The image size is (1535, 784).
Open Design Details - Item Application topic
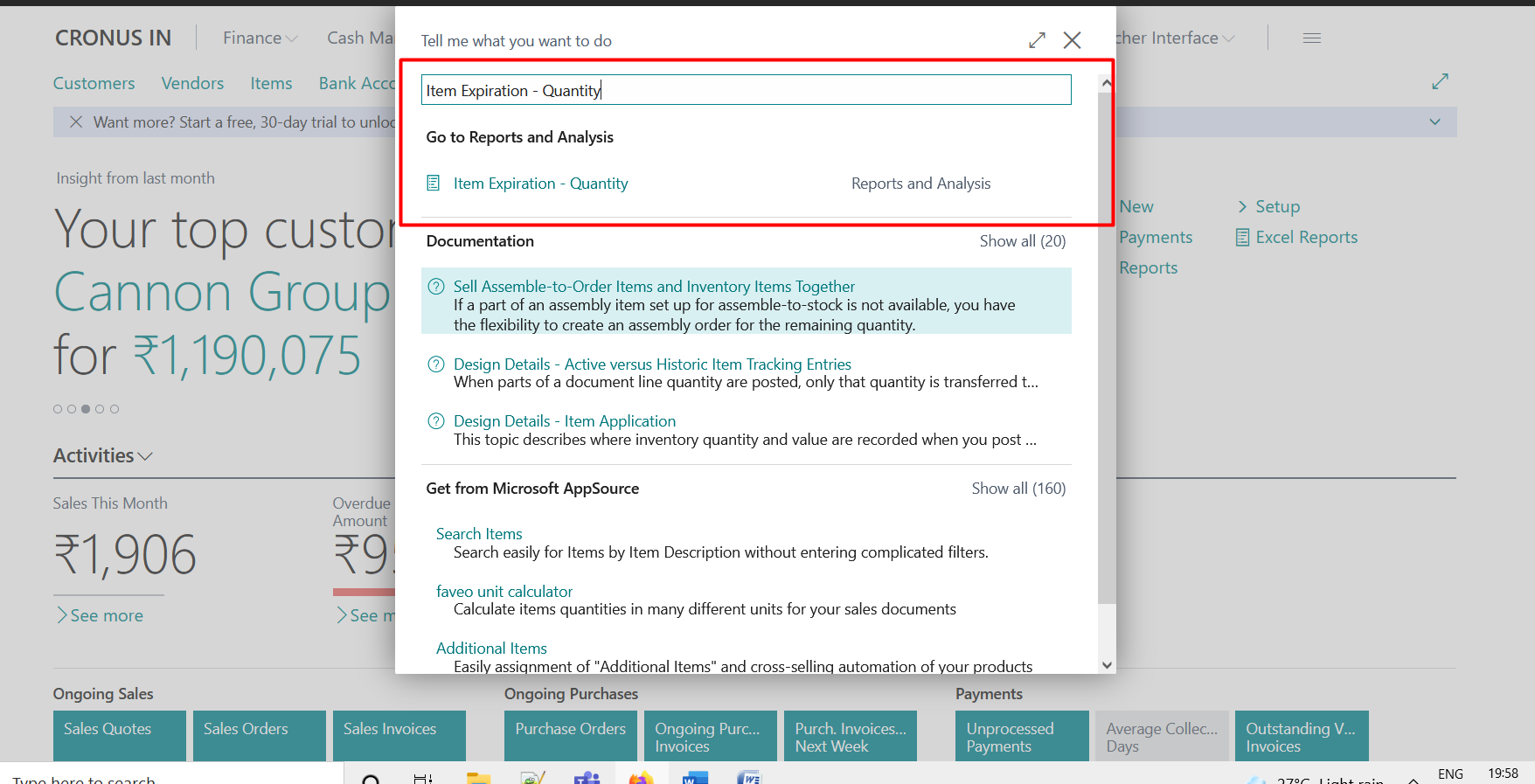(565, 421)
